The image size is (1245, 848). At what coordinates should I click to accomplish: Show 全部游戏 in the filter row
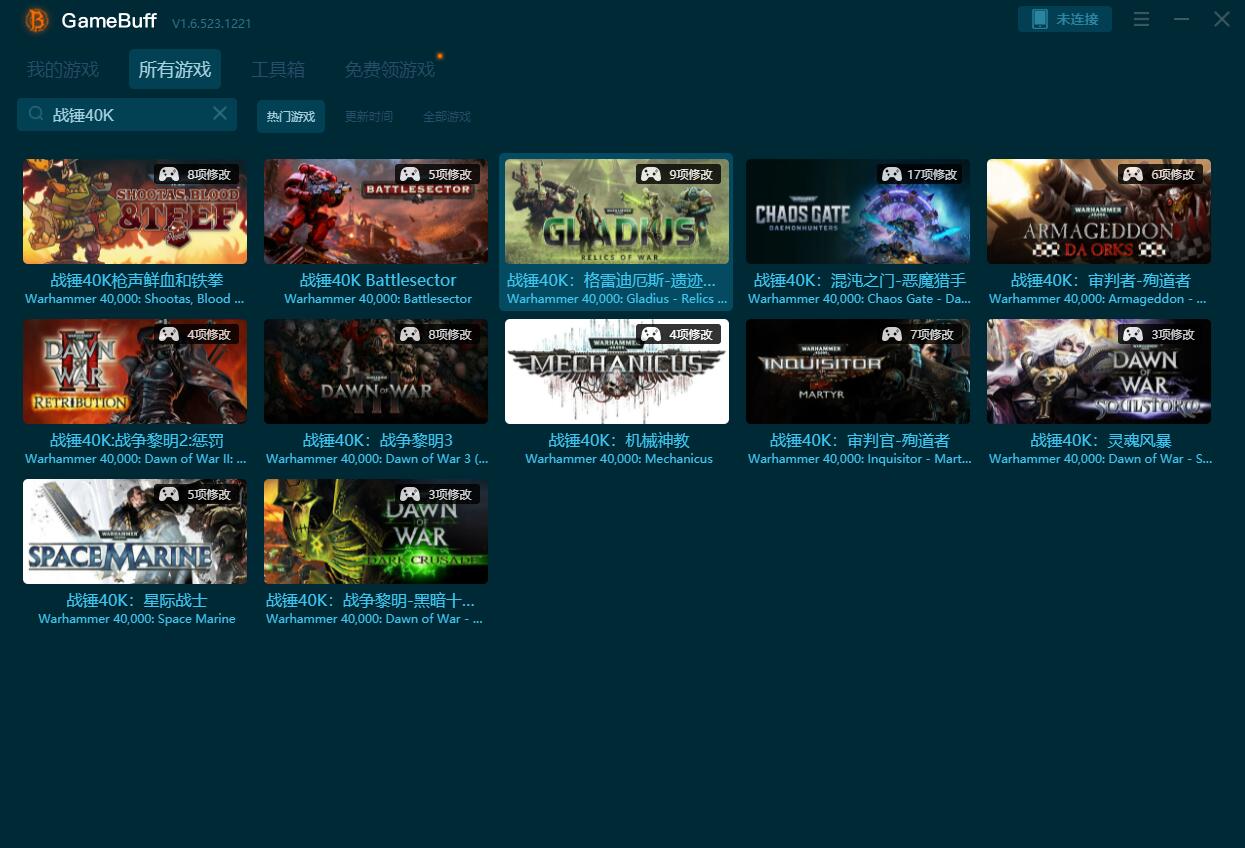447,116
